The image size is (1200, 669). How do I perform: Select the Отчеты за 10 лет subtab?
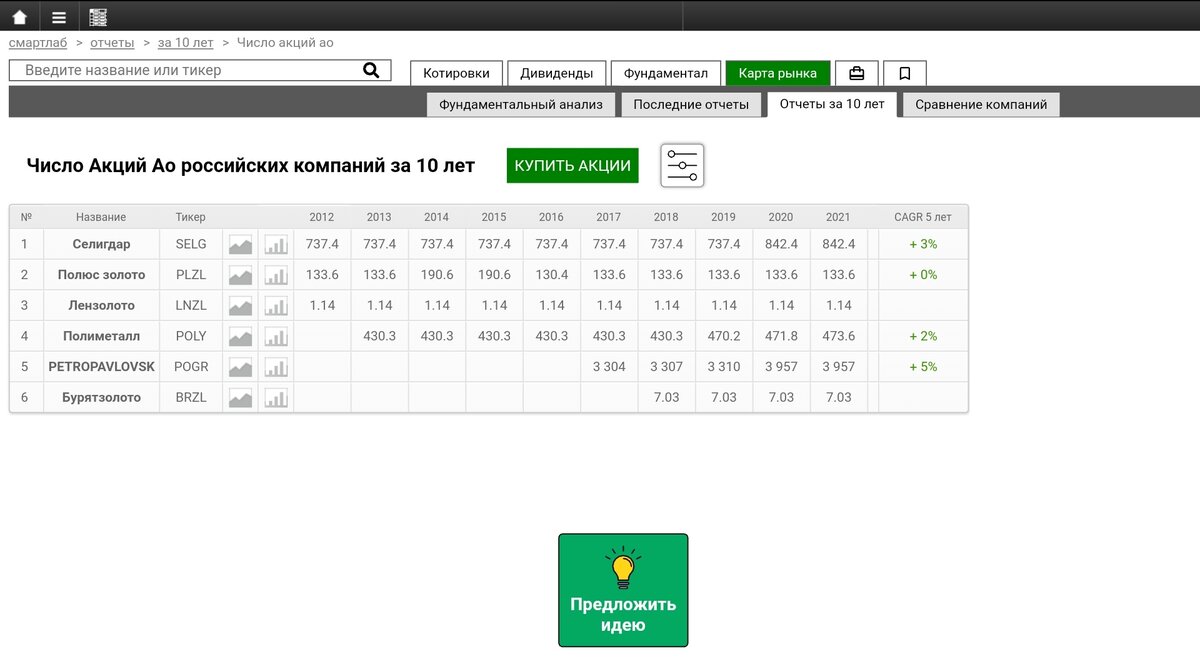tap(832, 104)
